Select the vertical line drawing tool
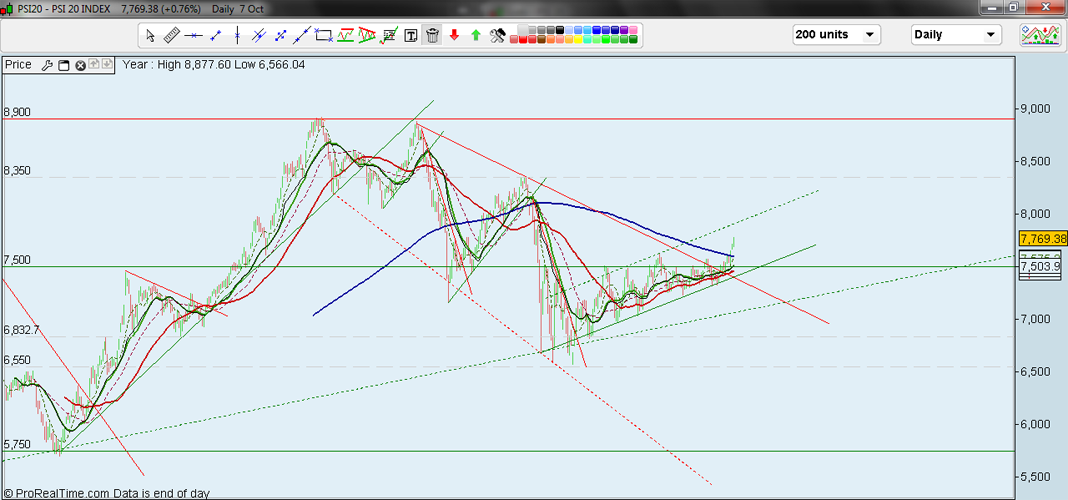 pyautogui.click(x=237, y=35)
